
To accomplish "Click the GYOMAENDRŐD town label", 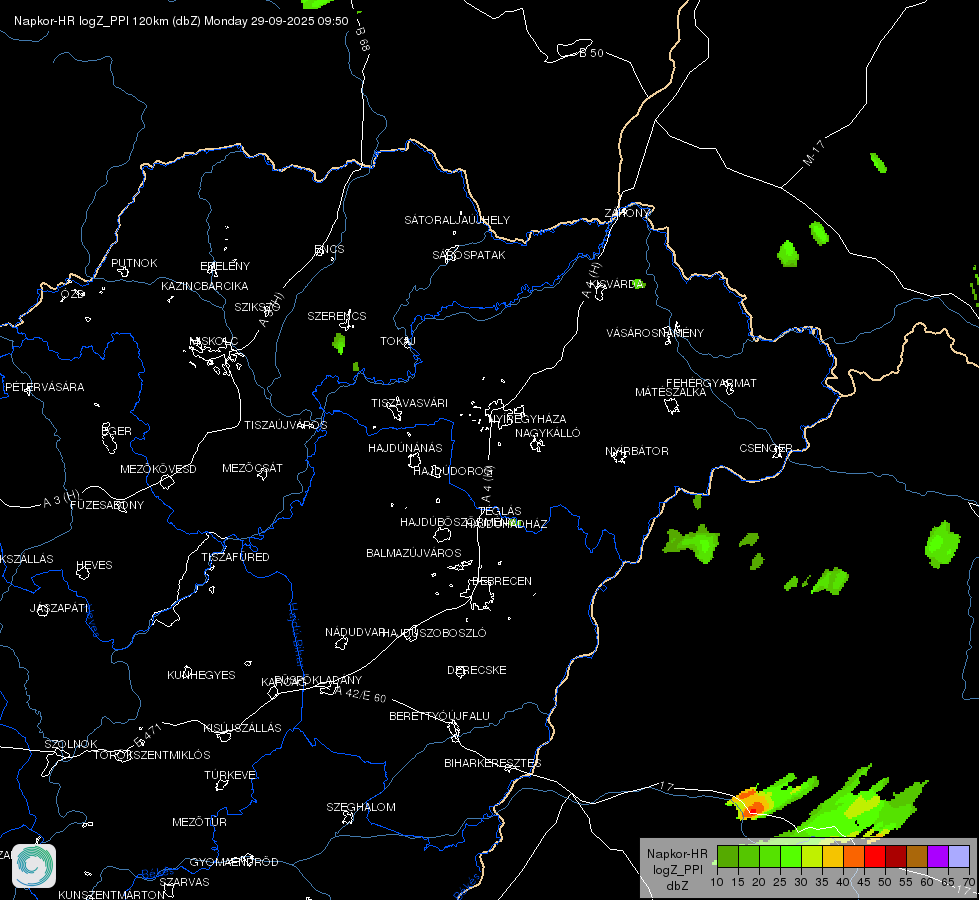I will pos(234,862).
